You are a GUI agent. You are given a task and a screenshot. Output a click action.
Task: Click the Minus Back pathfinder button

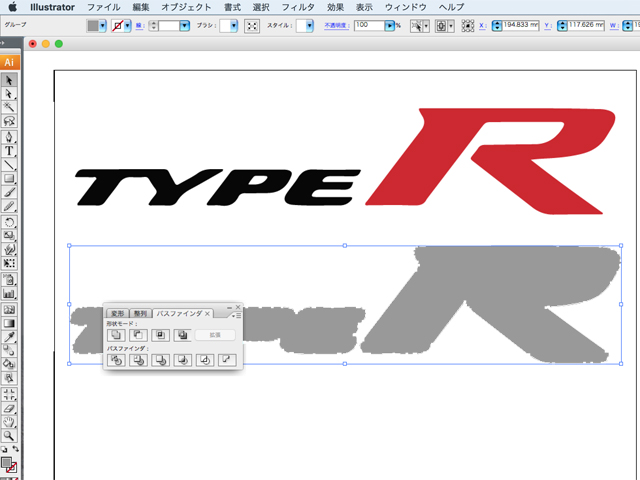pos(227,360)
